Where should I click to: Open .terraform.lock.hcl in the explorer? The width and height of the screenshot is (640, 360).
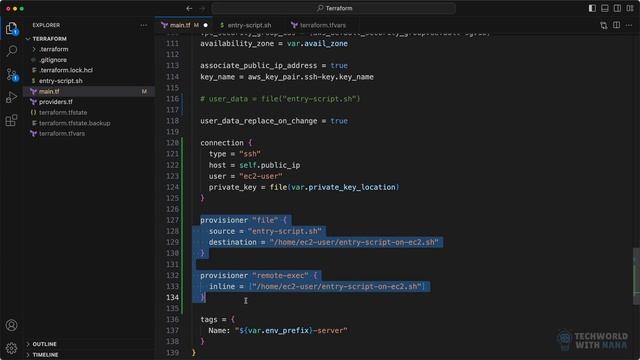66,70
